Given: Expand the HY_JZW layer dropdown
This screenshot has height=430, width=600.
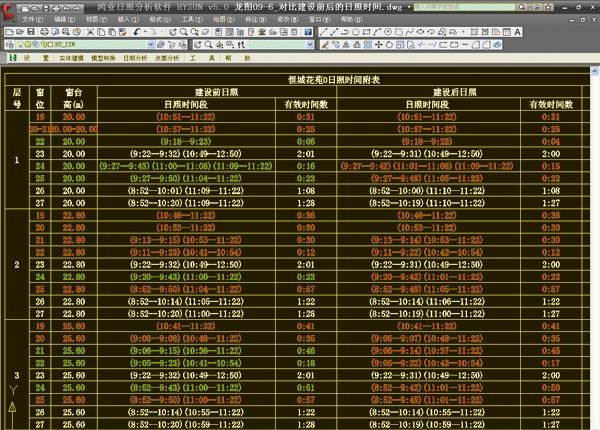Looking at the screenshot, I should 151,45.
